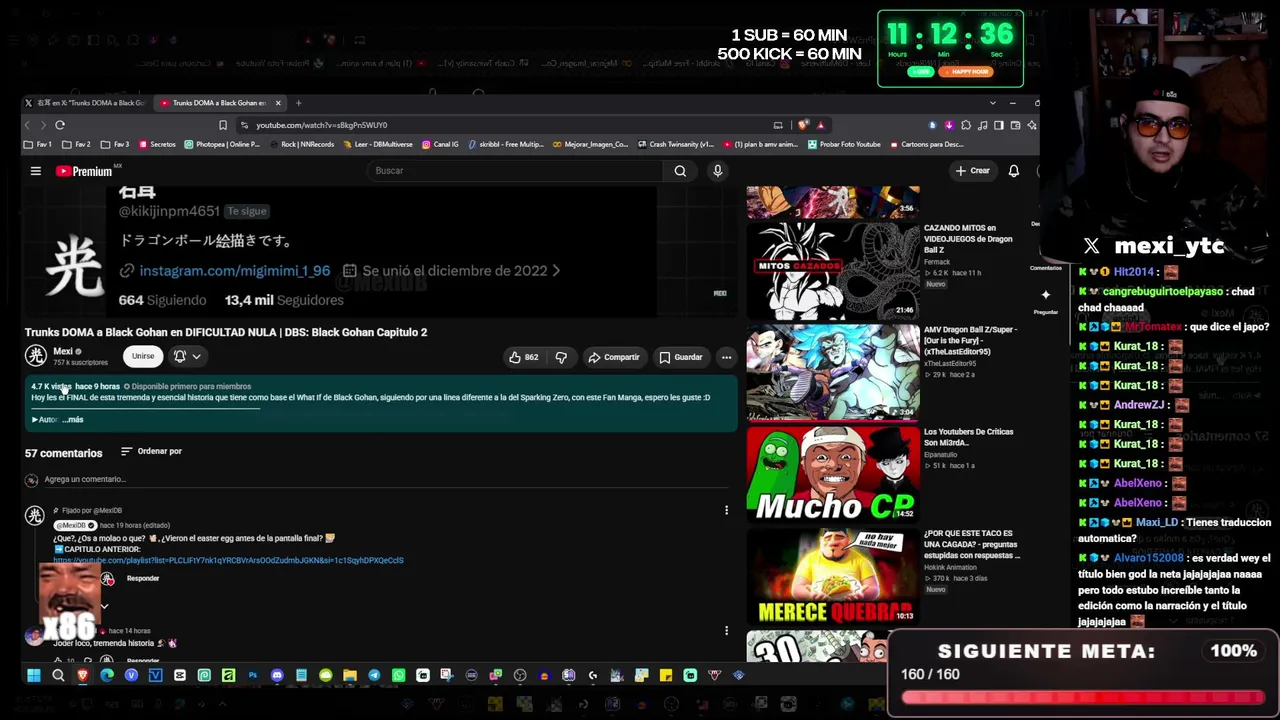Image resolution: width=1280 pixels, height=720 pixels.
Task: Open the Photopea bookmark
Action: pyautogui.click(x=221, y=144)
